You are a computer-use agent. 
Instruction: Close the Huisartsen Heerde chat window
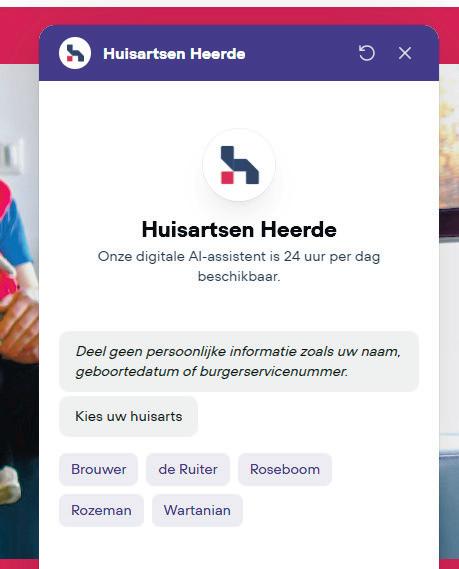(405, 53)
